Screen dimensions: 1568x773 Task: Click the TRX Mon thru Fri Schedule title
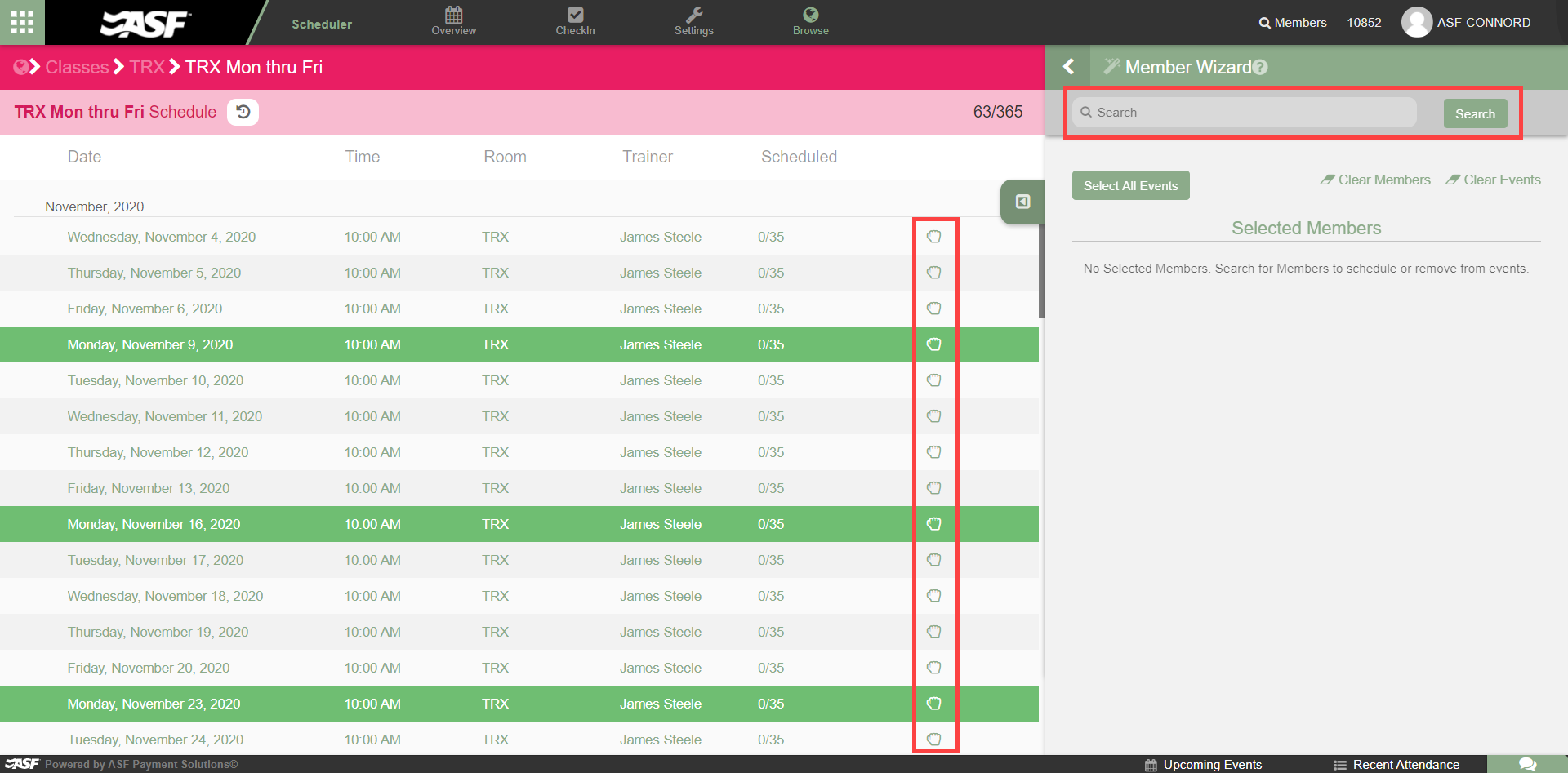pos(115,112)
